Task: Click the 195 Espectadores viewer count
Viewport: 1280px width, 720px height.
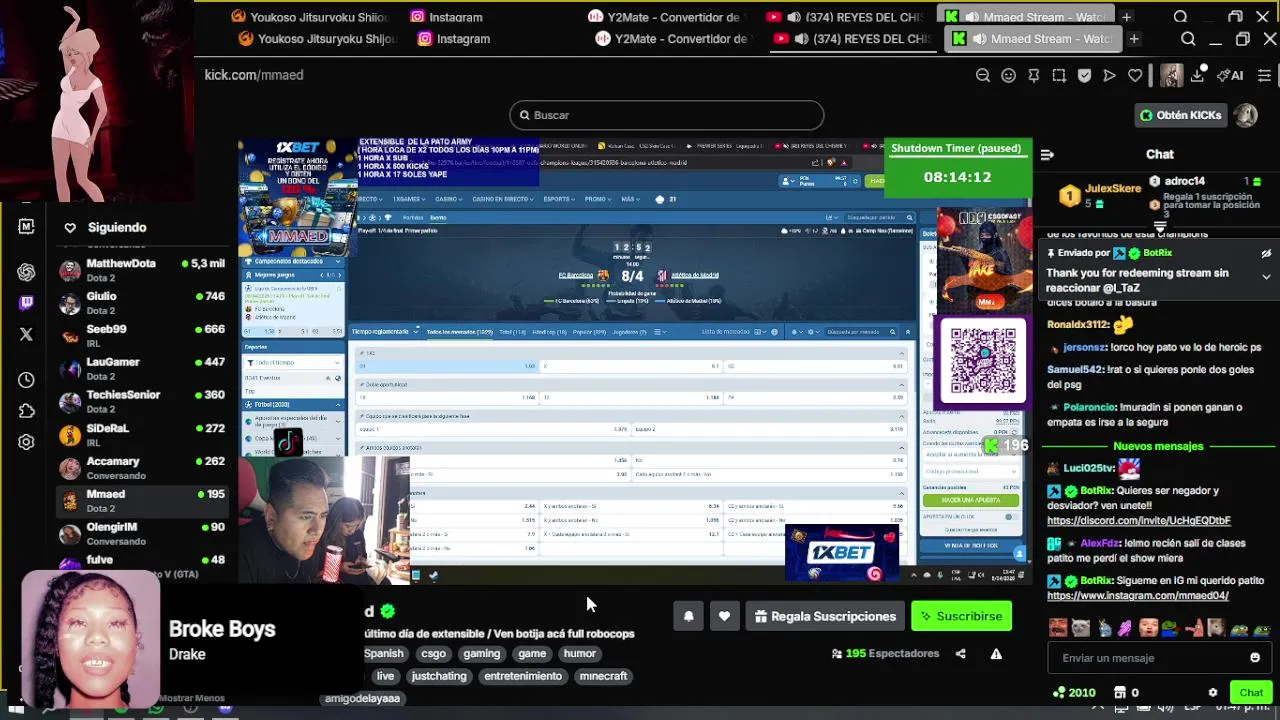Action: click(886, 653)
